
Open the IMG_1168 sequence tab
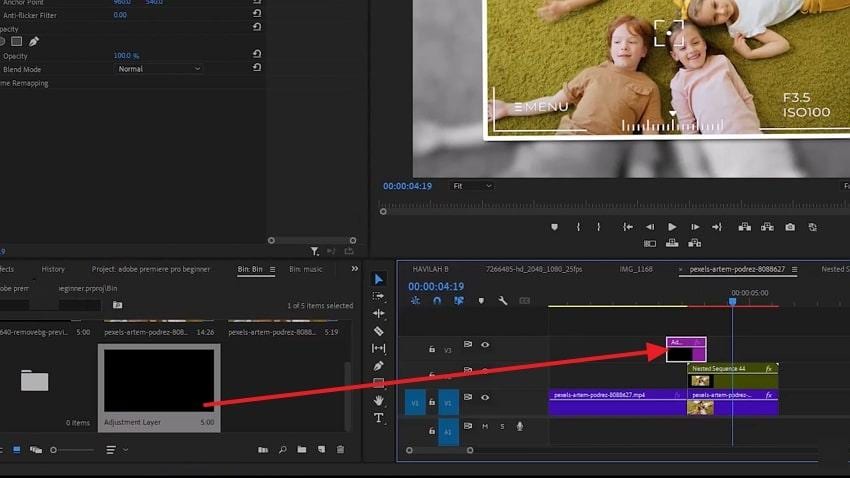(636, 269)
